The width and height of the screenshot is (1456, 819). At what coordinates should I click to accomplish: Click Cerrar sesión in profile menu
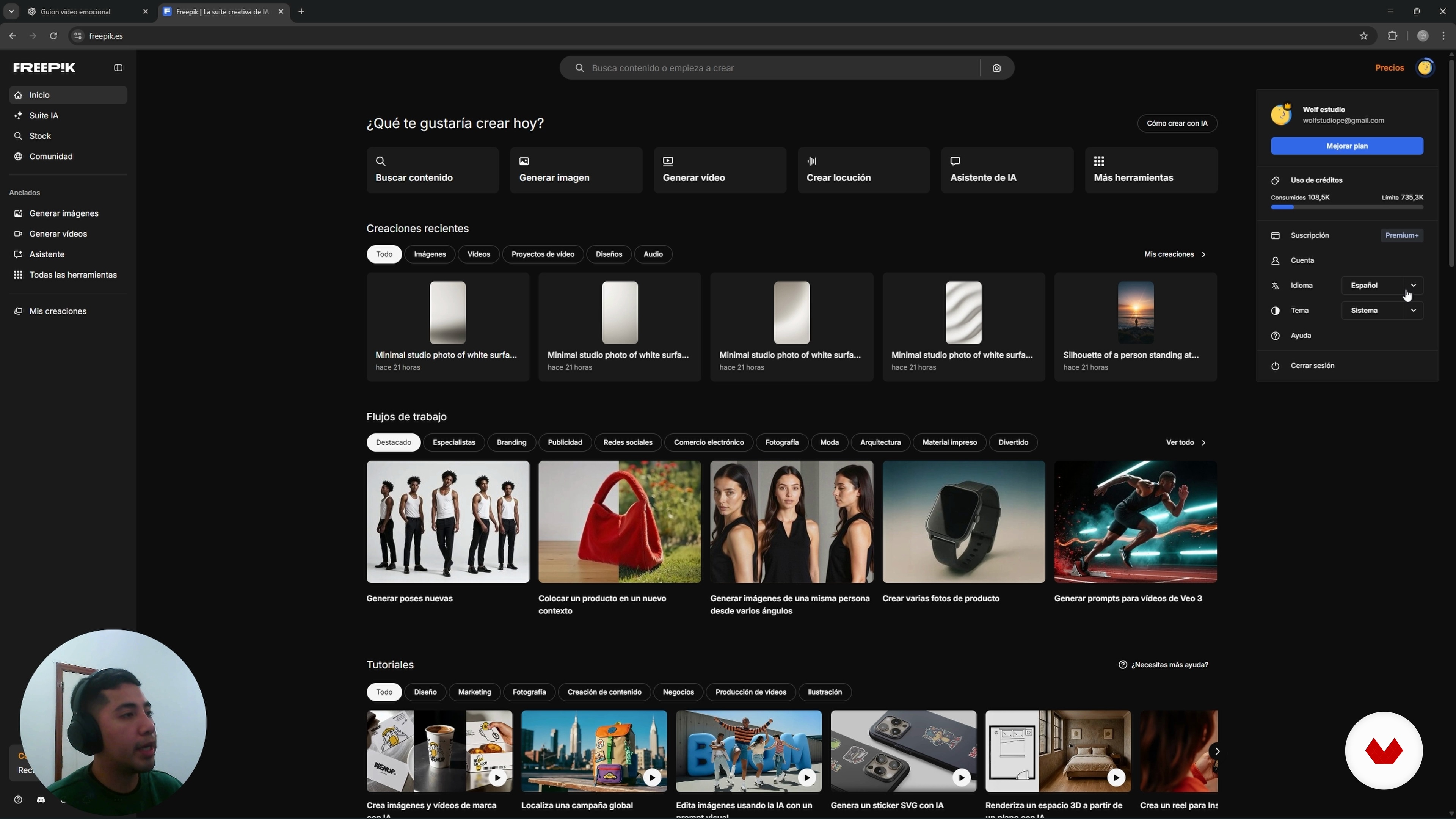click(x=1347, y=366)
